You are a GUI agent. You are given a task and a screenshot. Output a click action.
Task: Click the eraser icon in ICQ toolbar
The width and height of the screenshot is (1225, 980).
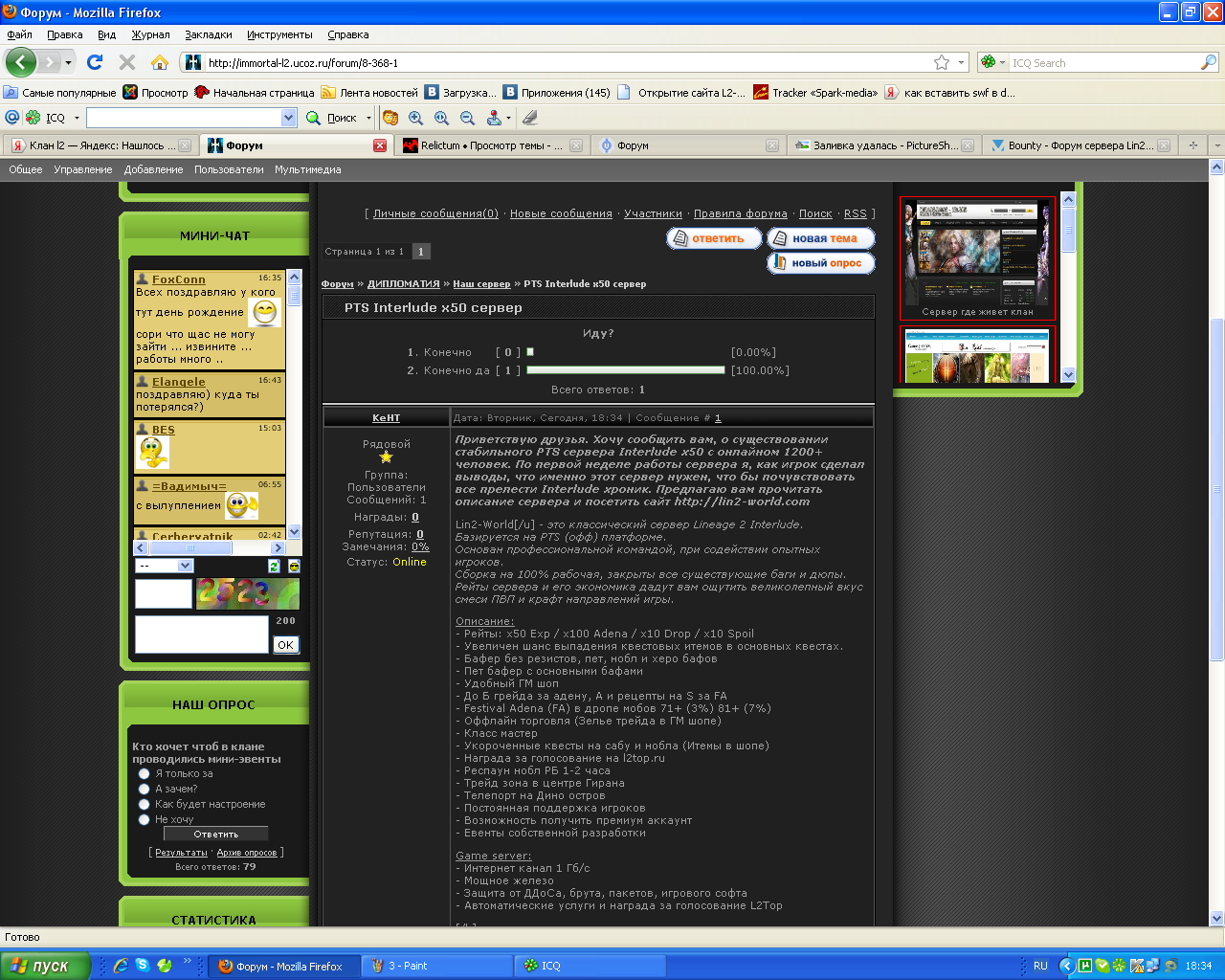click(530, 118)
